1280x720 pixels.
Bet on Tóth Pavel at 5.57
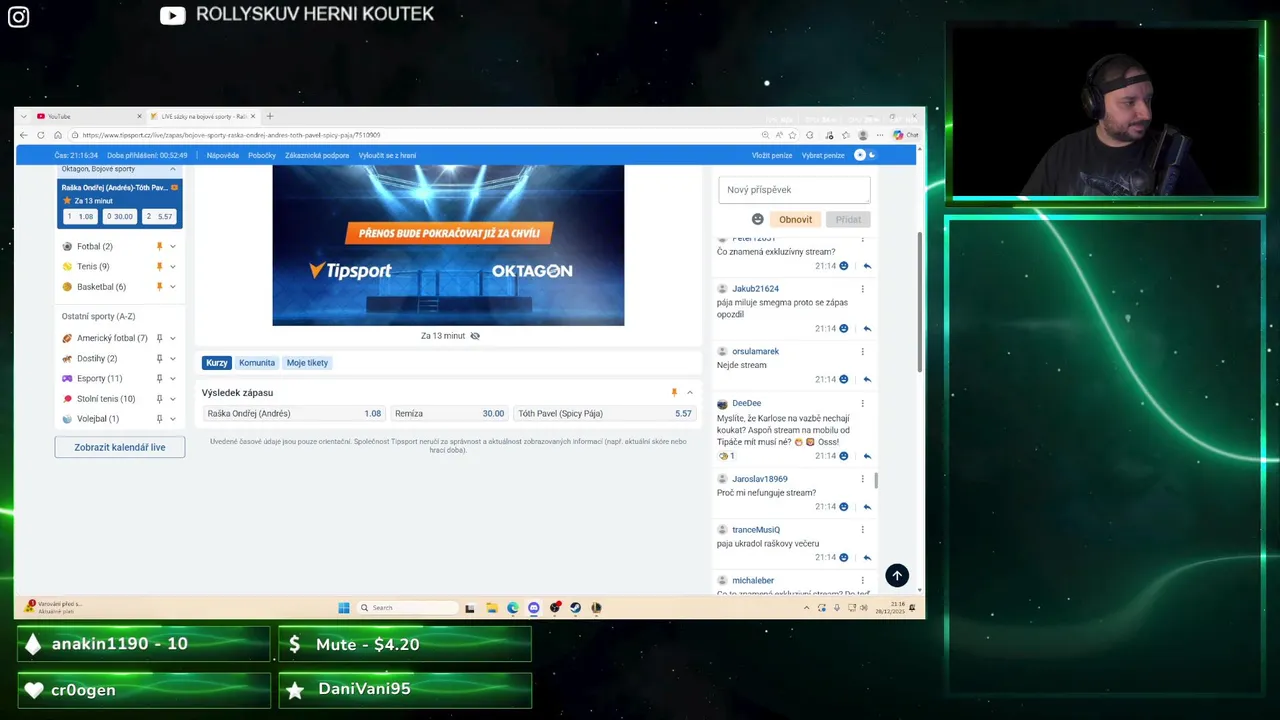[x=606, y=413]
